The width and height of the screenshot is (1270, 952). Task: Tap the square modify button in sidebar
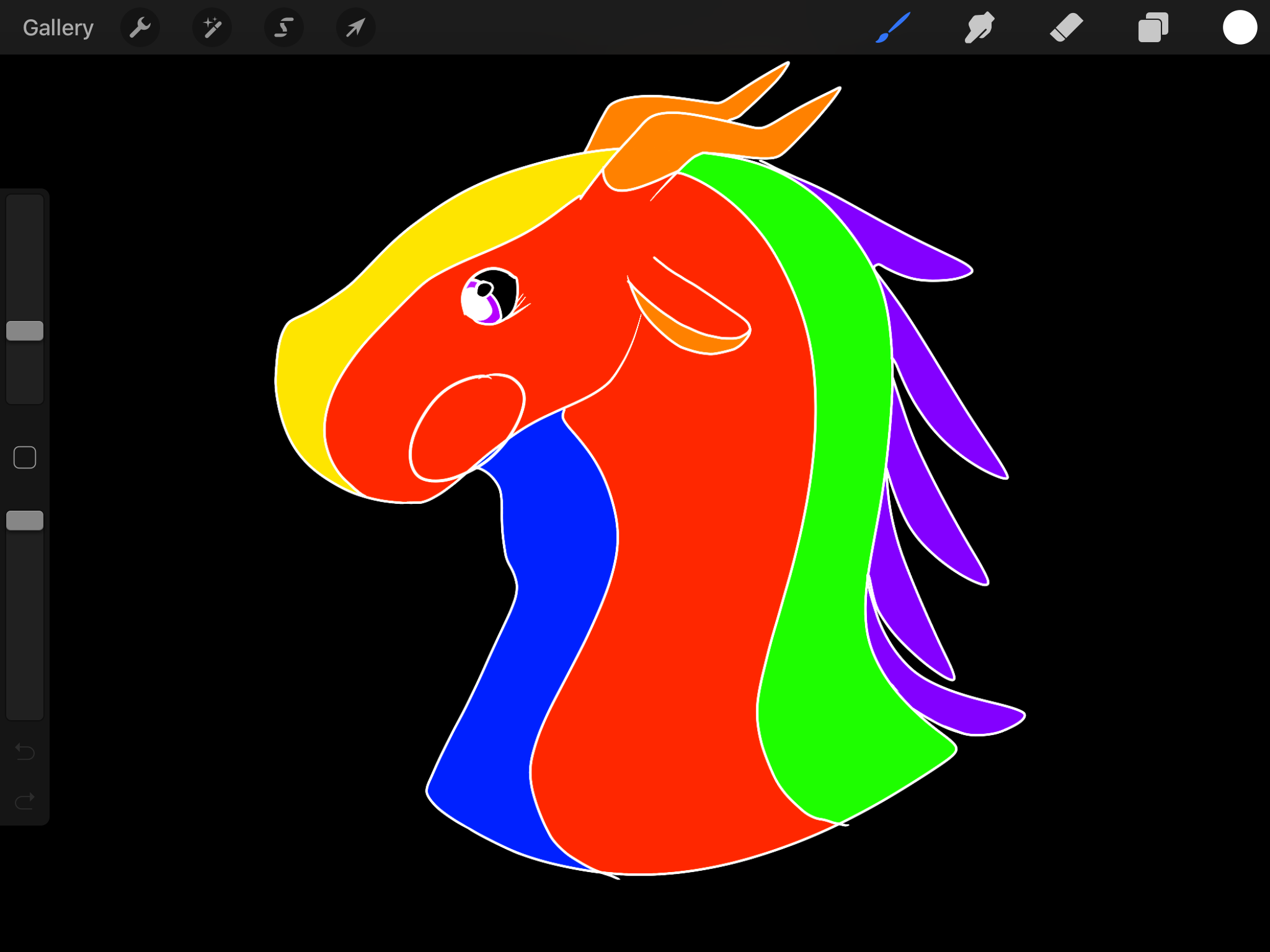point(25,457)
